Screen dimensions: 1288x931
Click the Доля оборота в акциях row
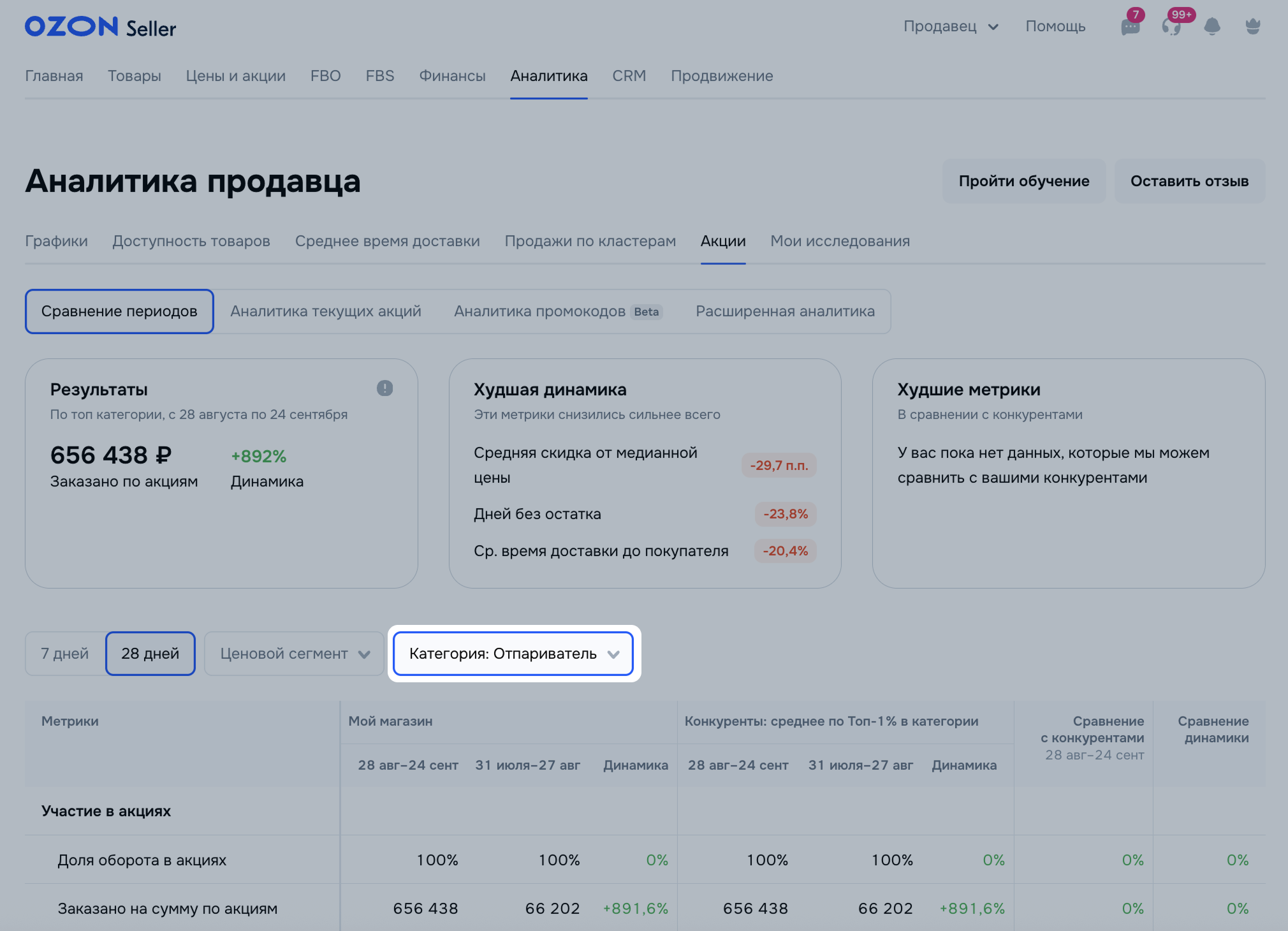click(142, 860)
